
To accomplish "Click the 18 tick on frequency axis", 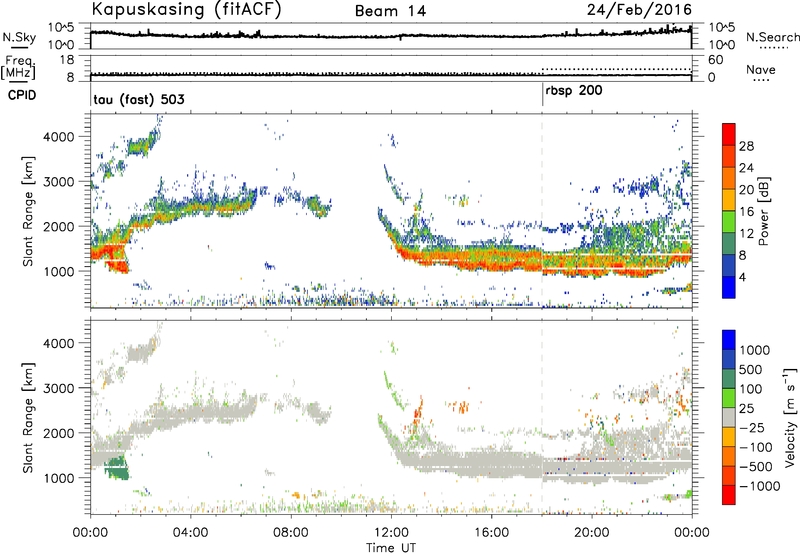I will (x=67, y=60).
